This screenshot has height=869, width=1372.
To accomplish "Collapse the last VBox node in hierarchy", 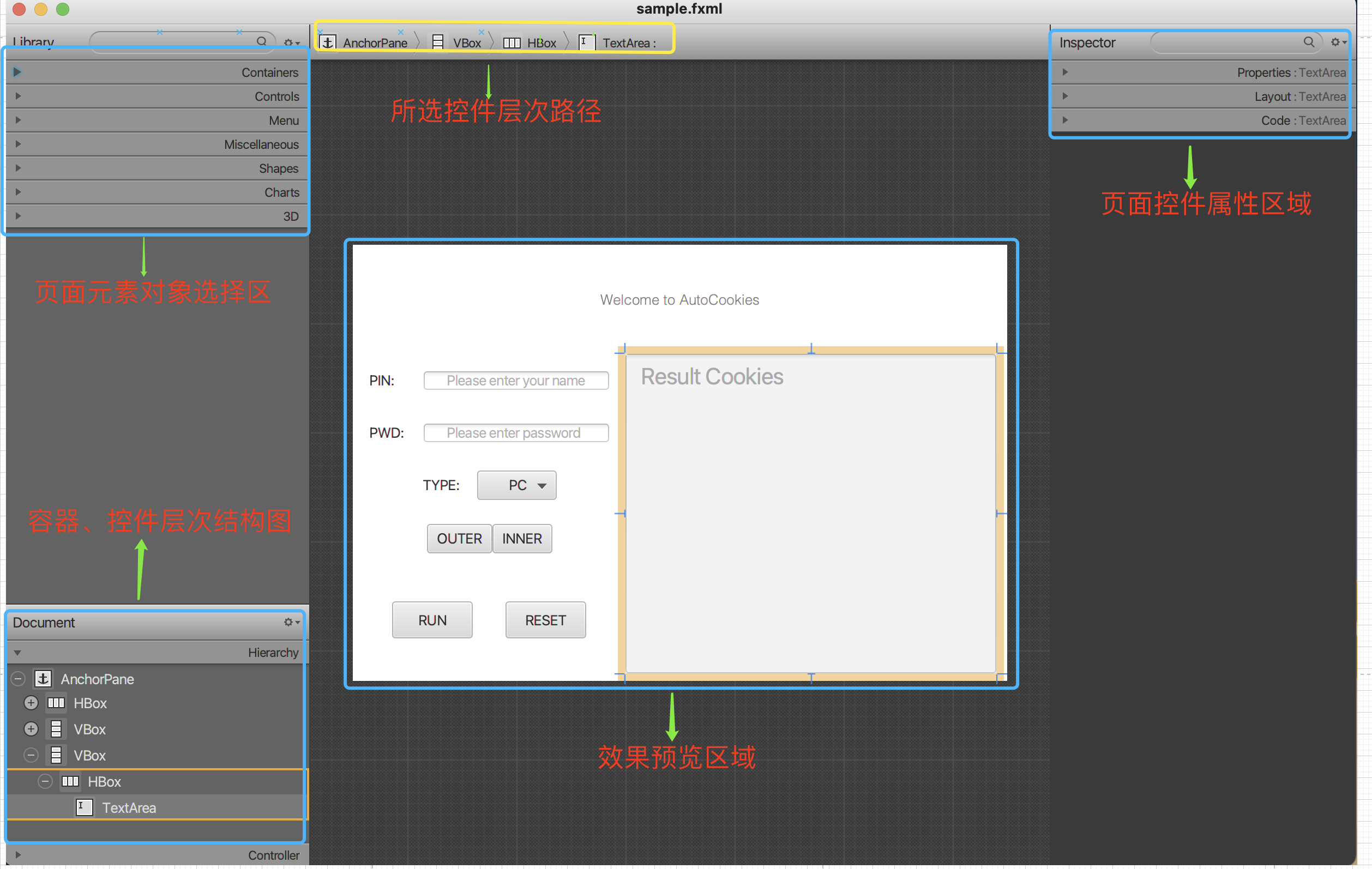I will 31,755.
